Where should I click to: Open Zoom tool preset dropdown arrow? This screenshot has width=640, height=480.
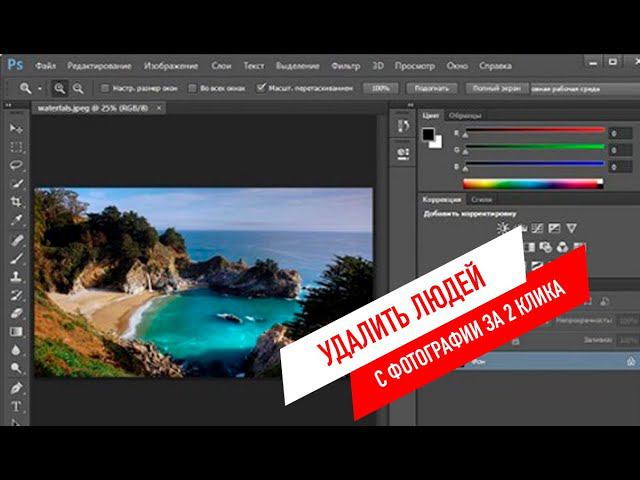(40, 89)
